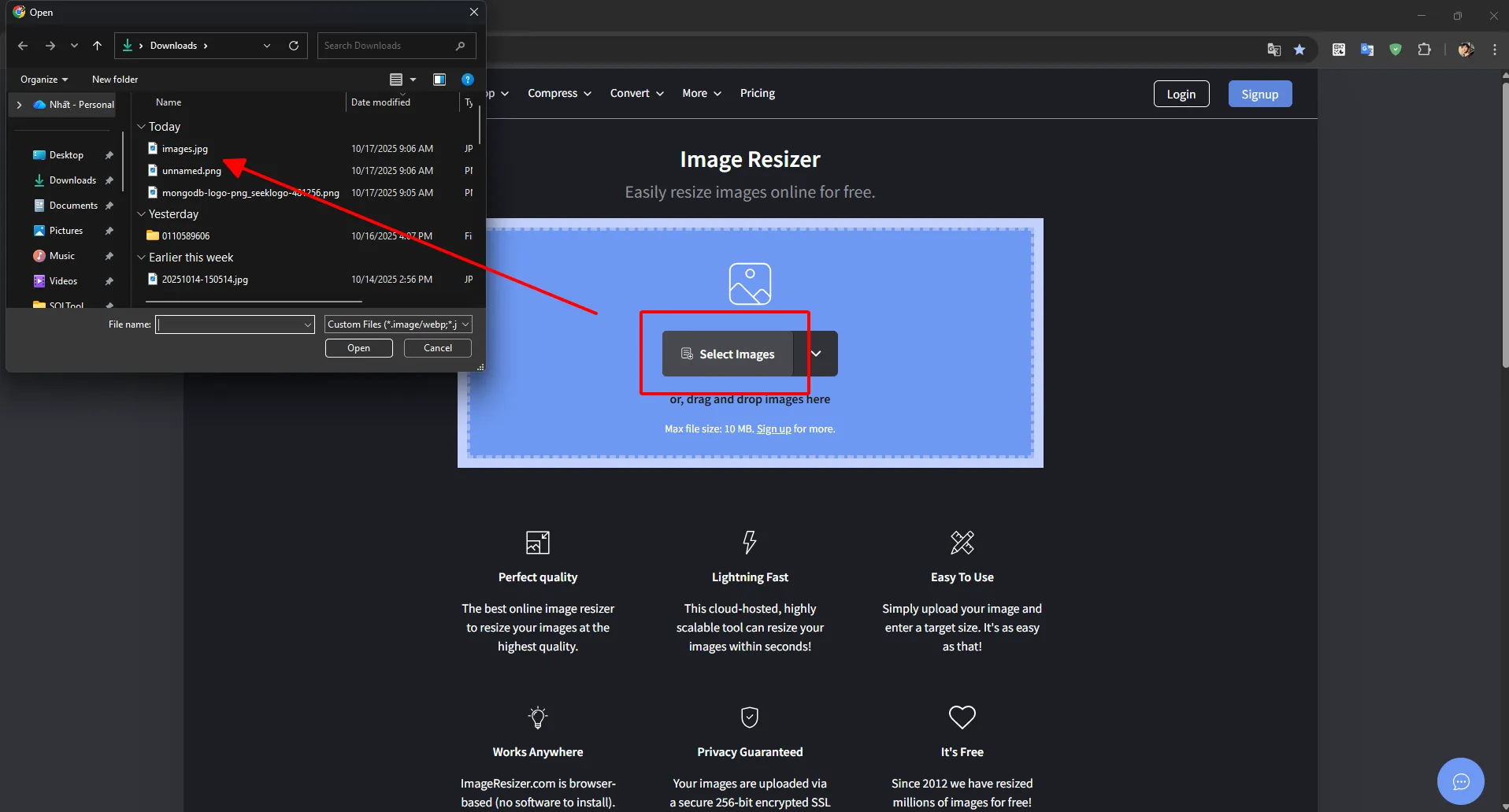Open Pictures in the sidebar
The width and height of the screenshot is (1509, 812).
(x=66, y=231)
